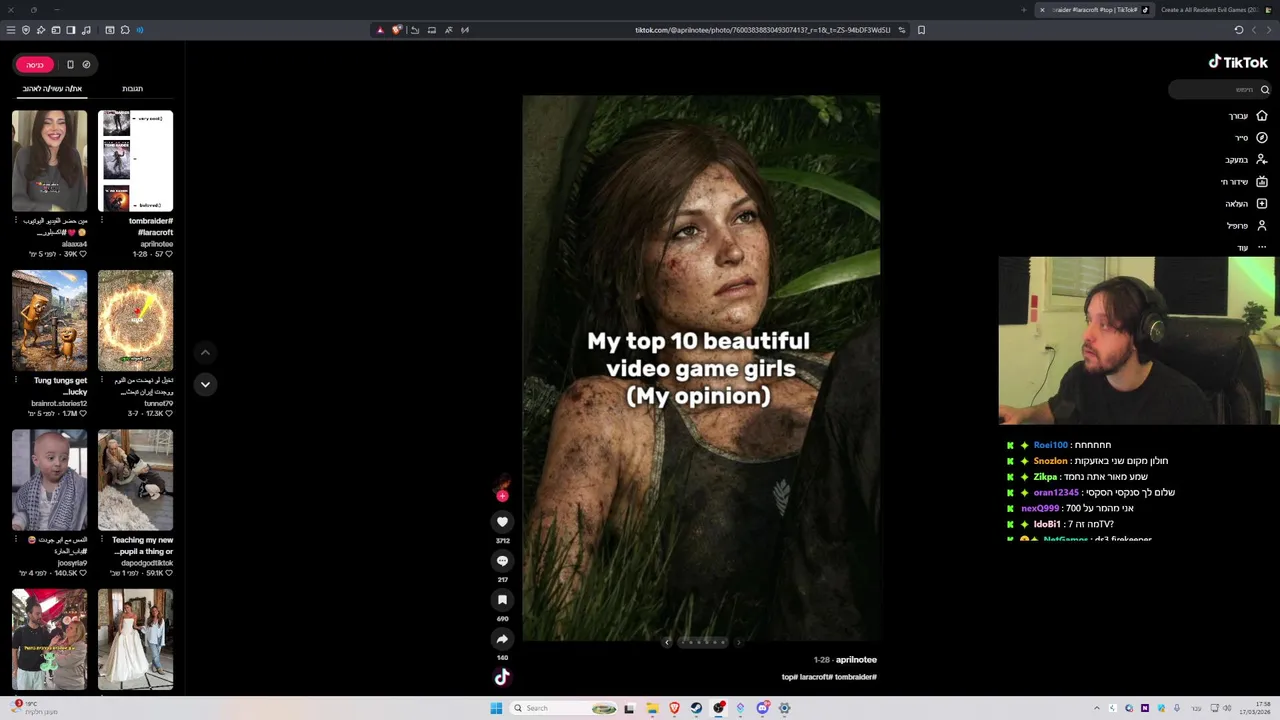Toggle browser sidebar panel
The image size is (1280, 720).
pyautogui.click(x=71, y=30)
